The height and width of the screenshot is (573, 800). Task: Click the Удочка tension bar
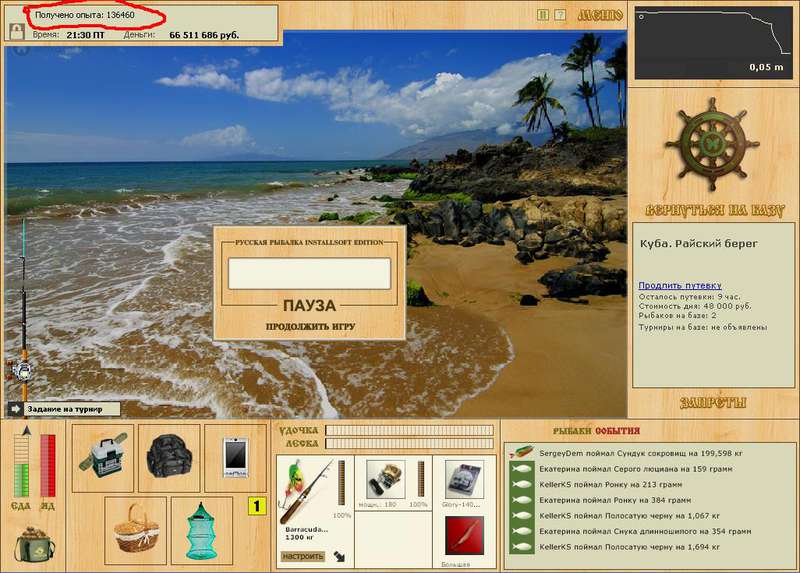point(409,431)
